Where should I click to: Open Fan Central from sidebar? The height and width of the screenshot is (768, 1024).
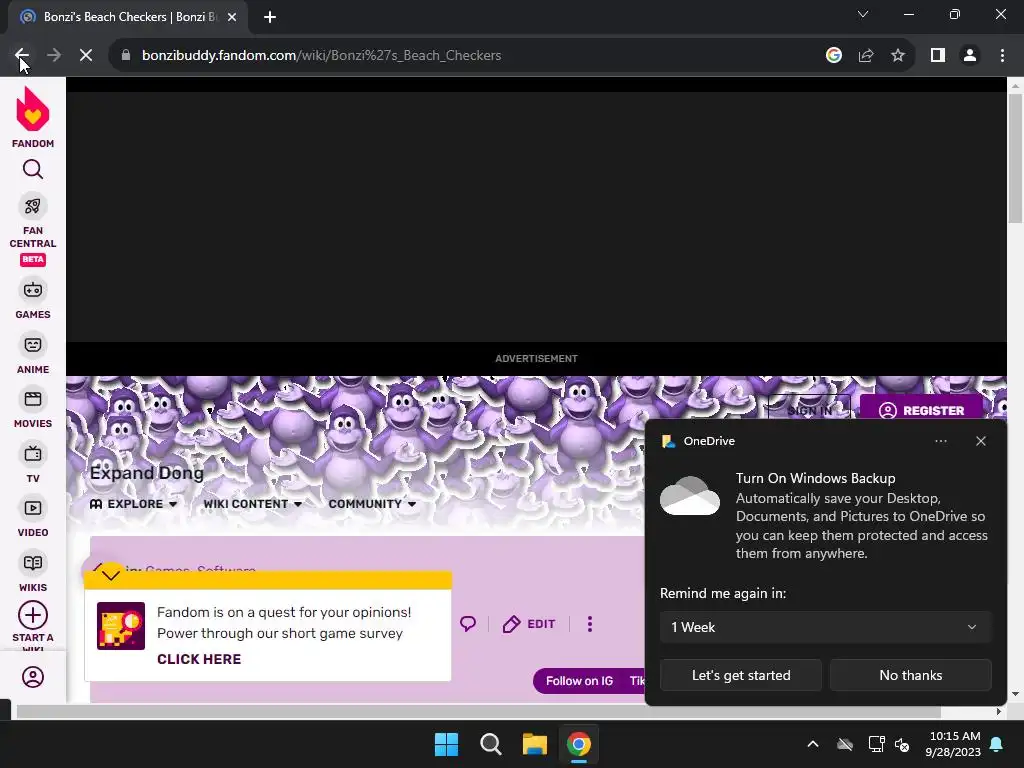click(x=33, y=229)
